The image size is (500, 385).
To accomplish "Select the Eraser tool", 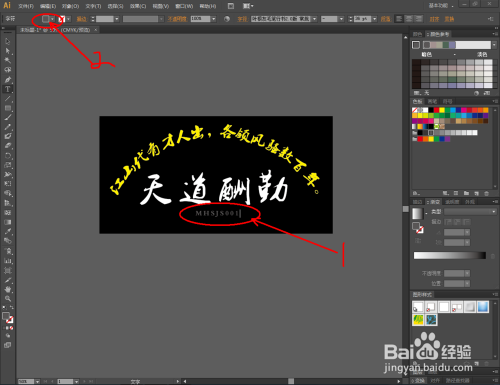I will pos(8,146).
